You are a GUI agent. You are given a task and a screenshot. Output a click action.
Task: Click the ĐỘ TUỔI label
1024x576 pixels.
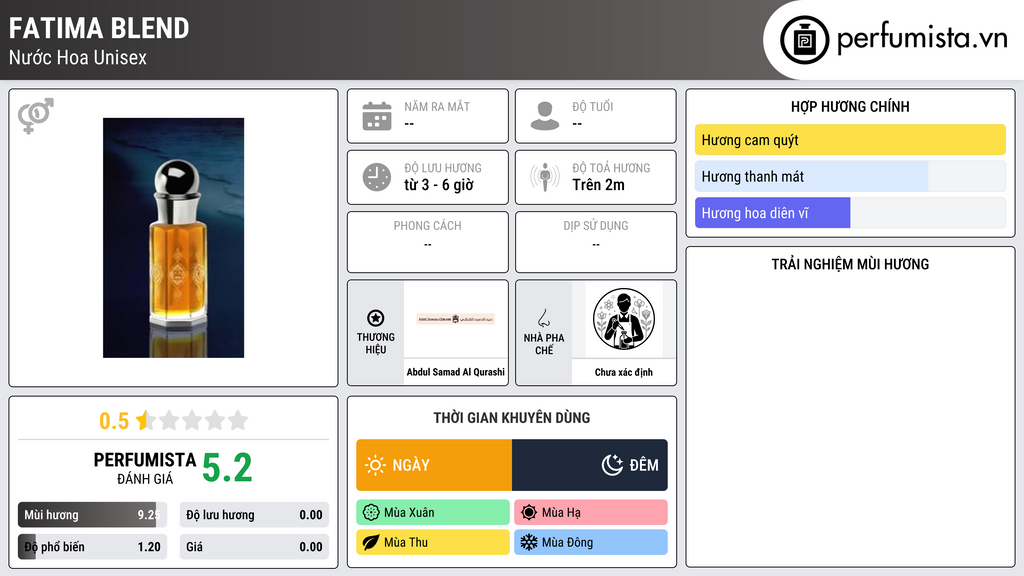593,106
